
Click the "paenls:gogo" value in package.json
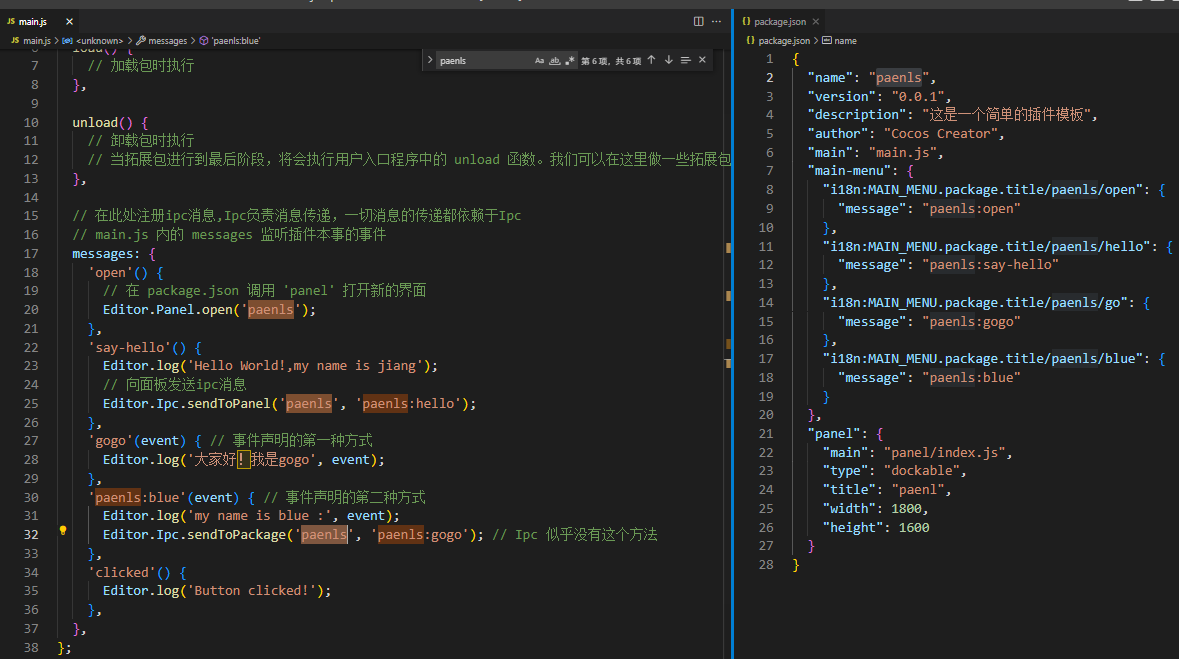971,321
